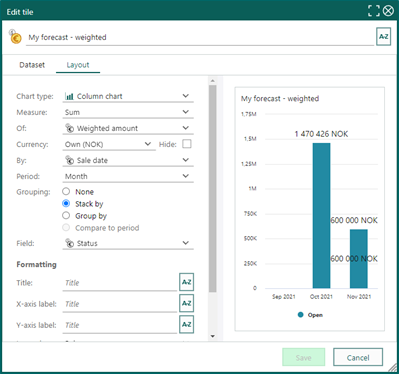Image resolution: width=399 pixels, height=374 pixels.
Task: Click the dialog resize grip corner
Action: click(393, 367)
